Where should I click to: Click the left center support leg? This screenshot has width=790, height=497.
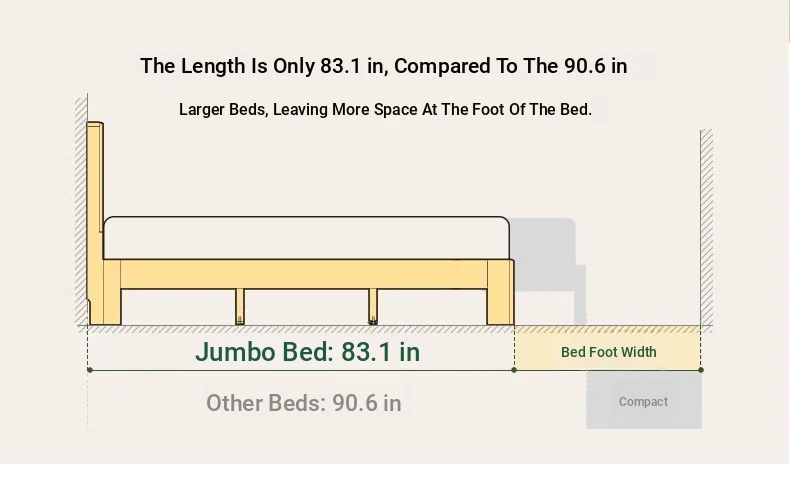pyautogui.click(x=240, y=306)
